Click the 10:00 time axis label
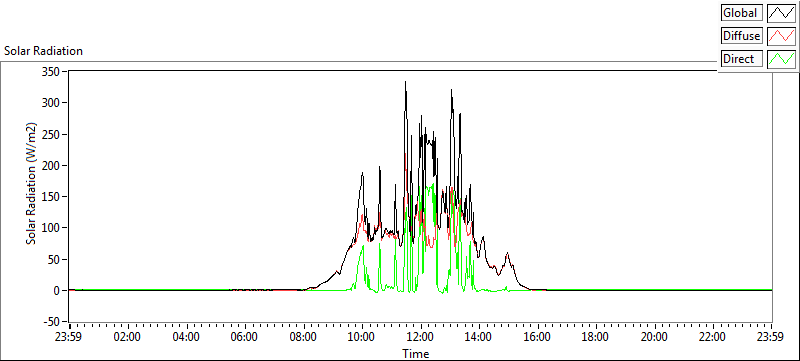 (362, 337)
